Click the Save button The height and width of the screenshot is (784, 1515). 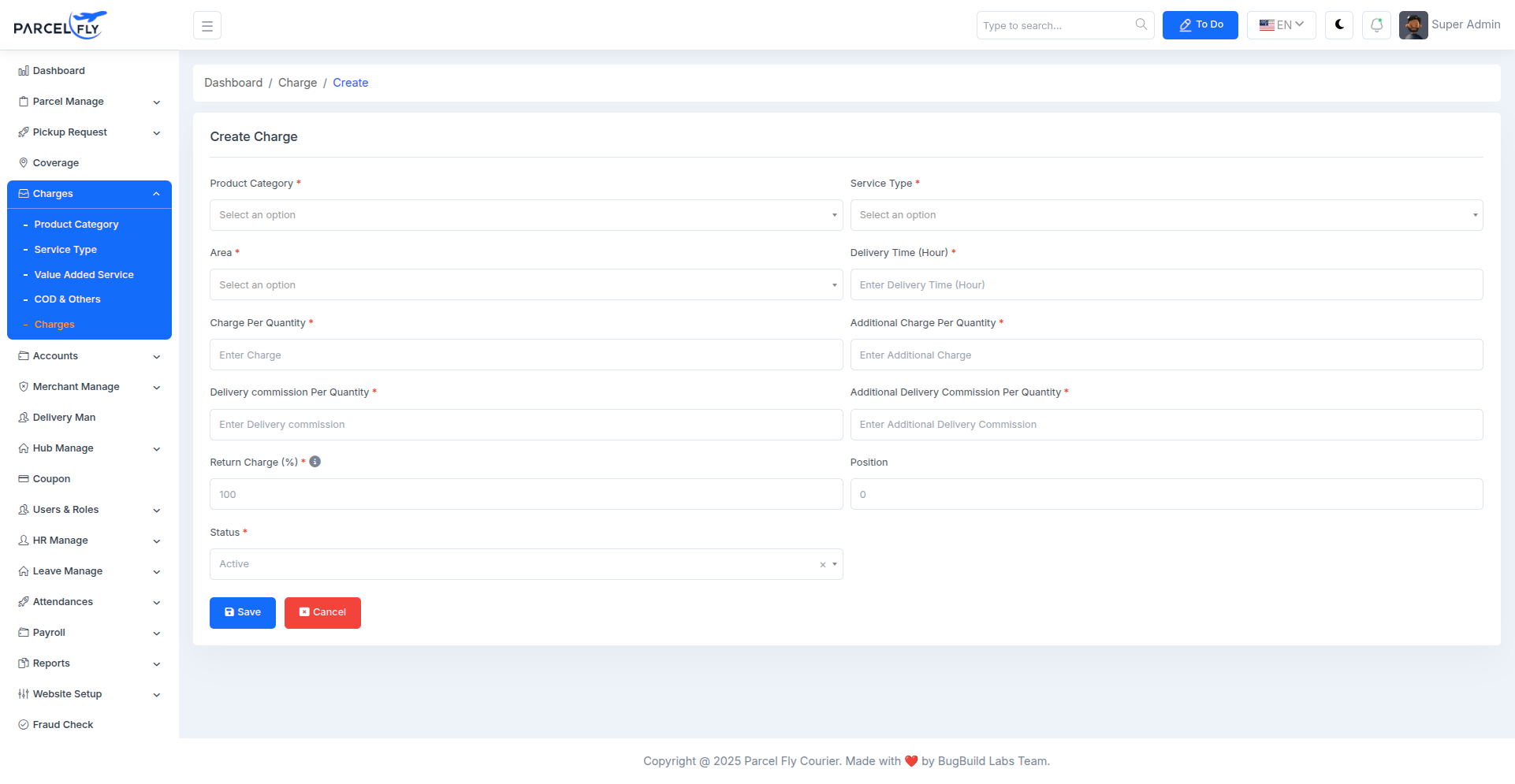(242, 613)
